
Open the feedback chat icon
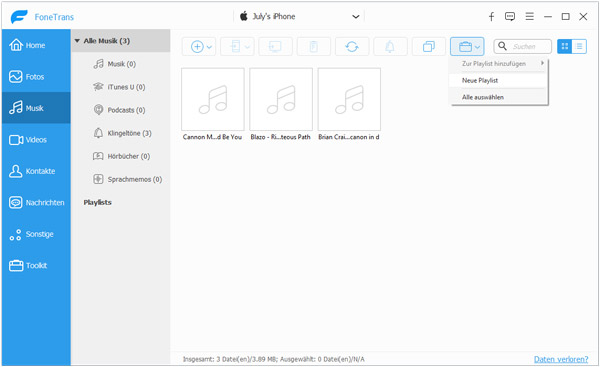(x=510, y=16)
